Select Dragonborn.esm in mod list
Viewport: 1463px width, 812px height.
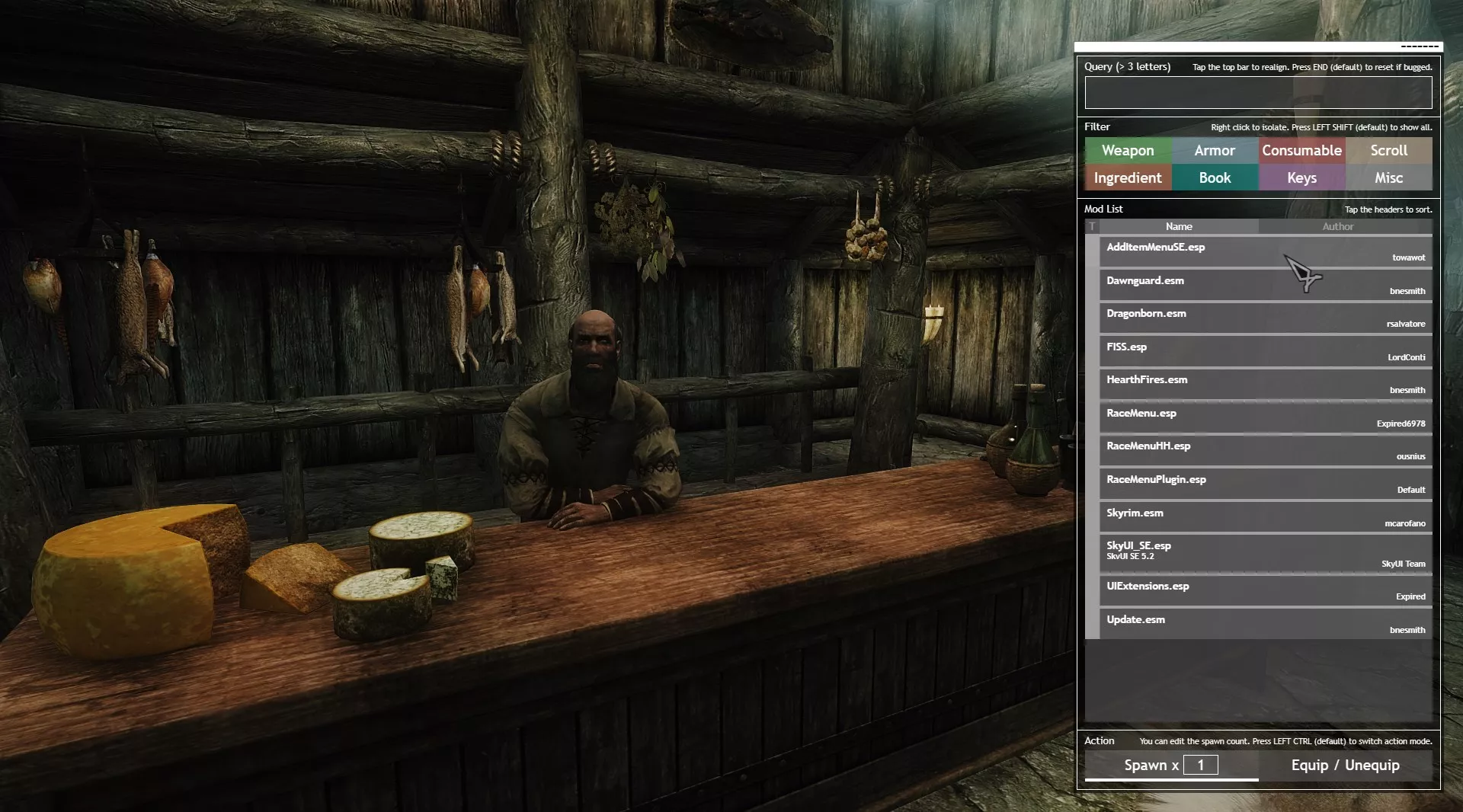(1266, 318)
